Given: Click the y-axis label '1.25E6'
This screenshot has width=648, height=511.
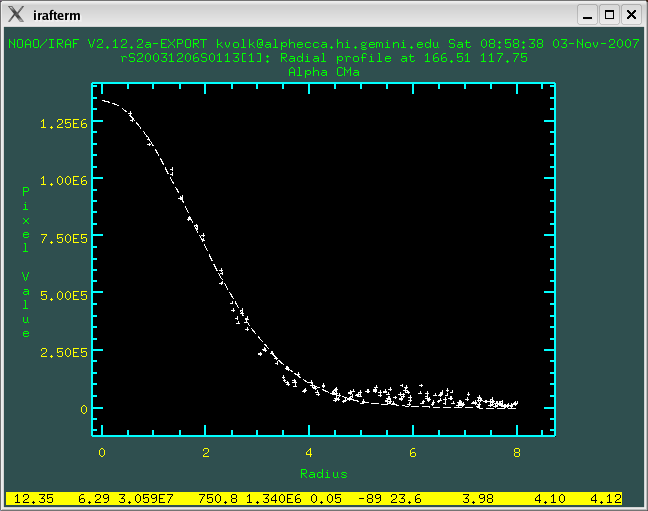Looking at the screenshot, I should 64,124.
